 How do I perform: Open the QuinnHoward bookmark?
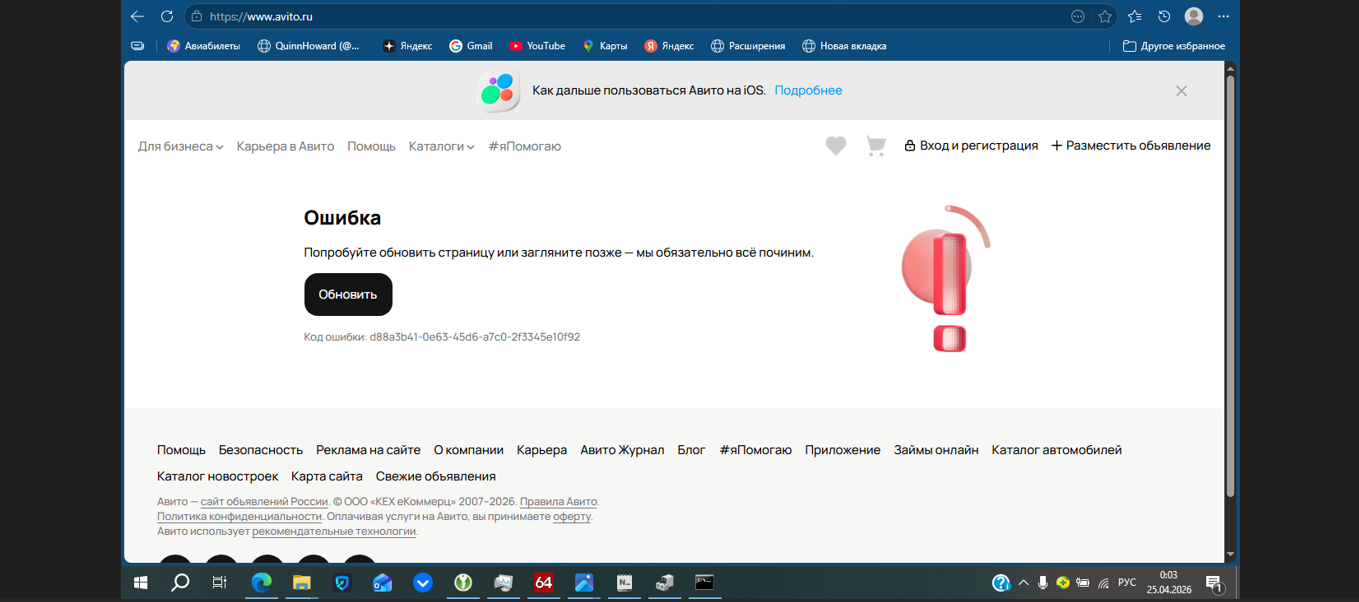309,46
